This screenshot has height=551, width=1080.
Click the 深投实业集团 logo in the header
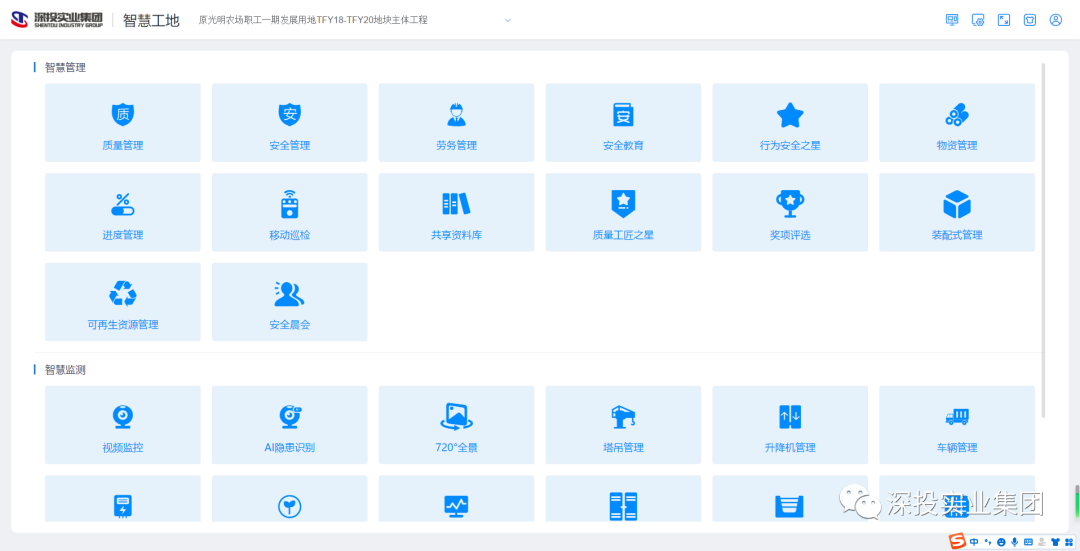(x=56, y=20)
